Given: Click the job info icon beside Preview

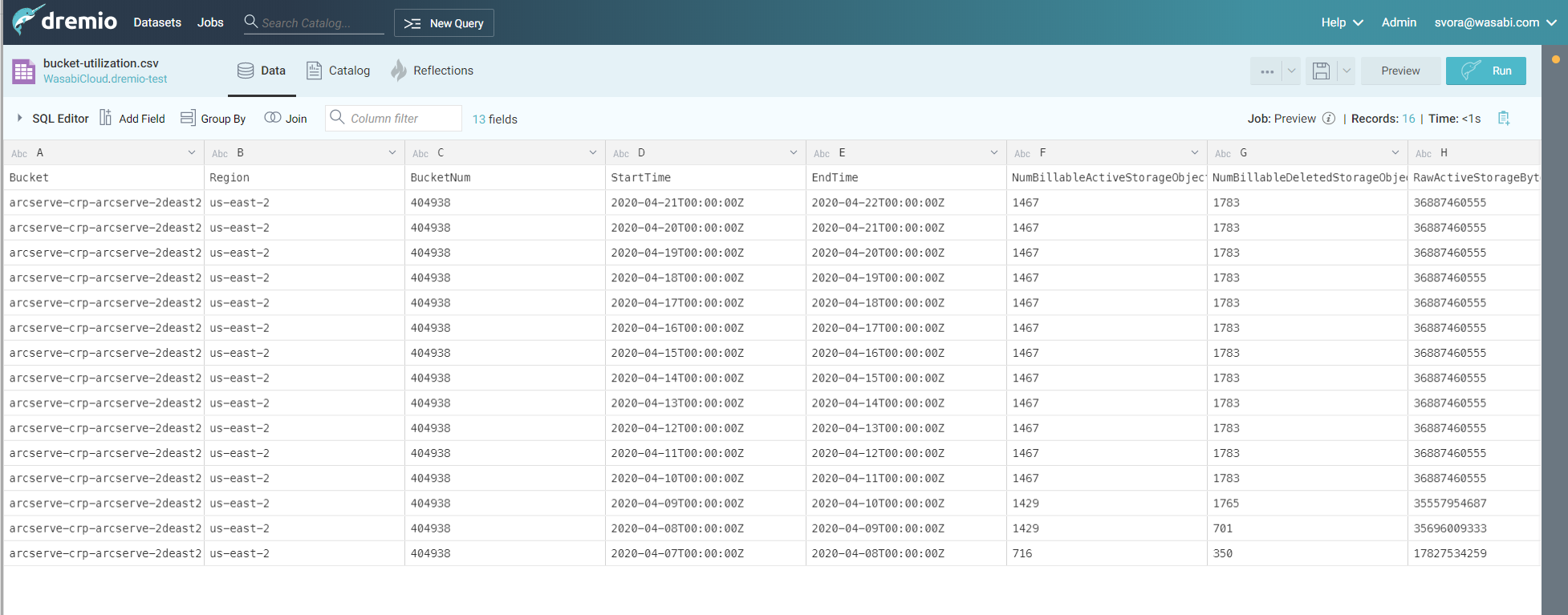Looking at the screenshot, I should coord(1329,119).
